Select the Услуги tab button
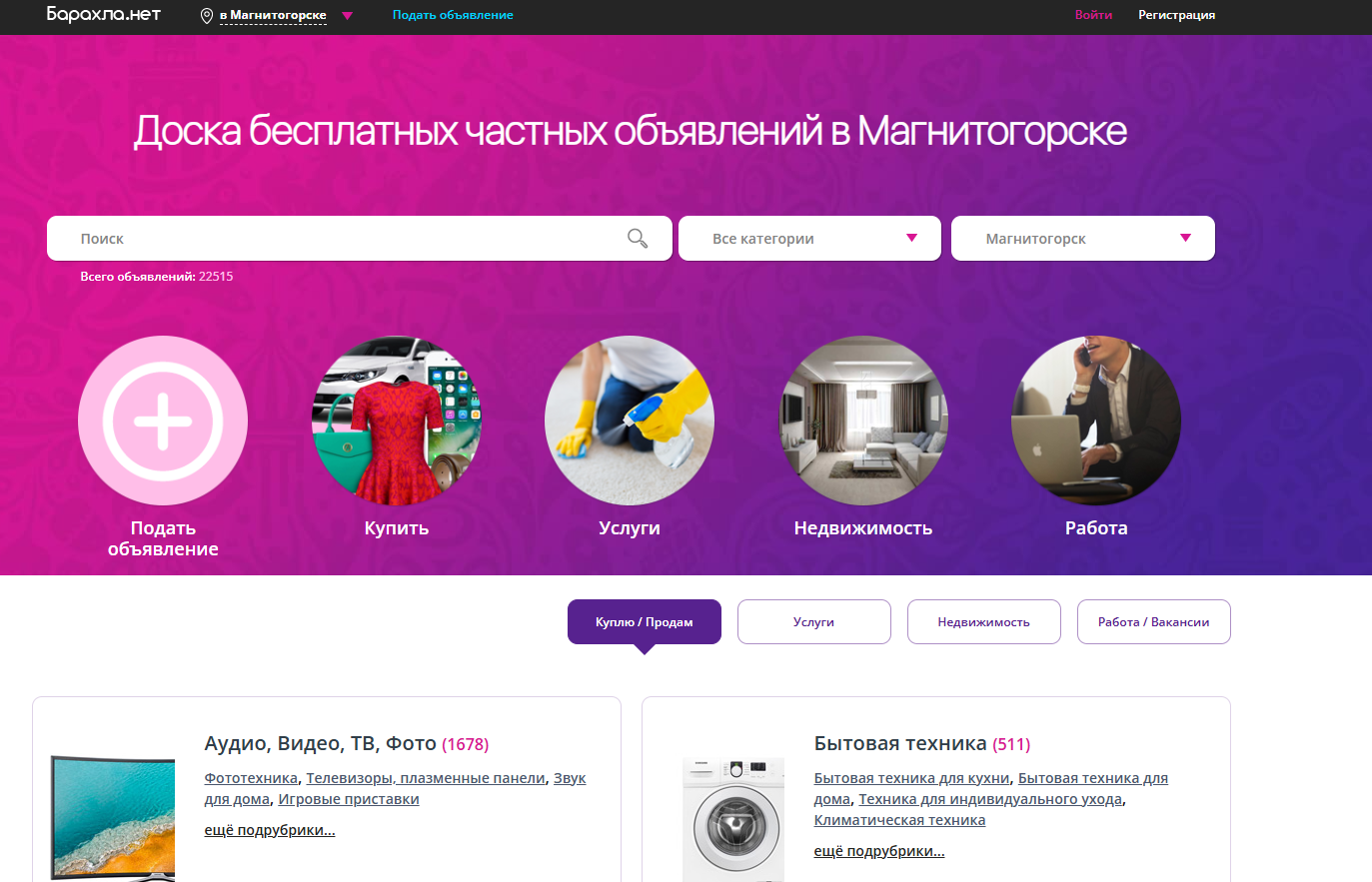 click(813, 622)
